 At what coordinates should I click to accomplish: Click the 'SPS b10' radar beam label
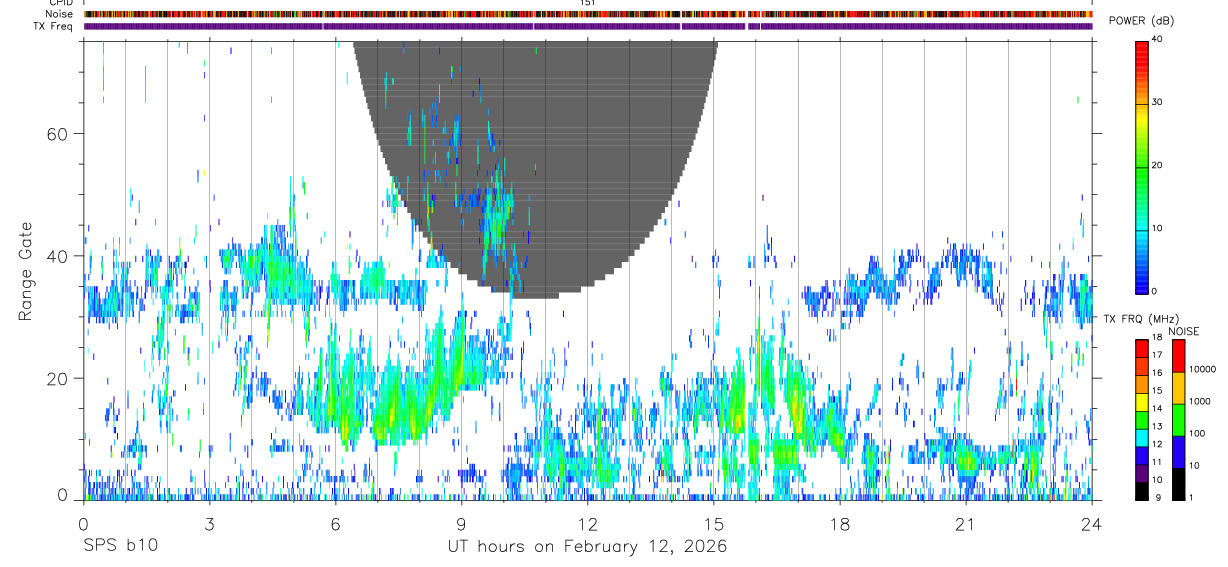120,546
